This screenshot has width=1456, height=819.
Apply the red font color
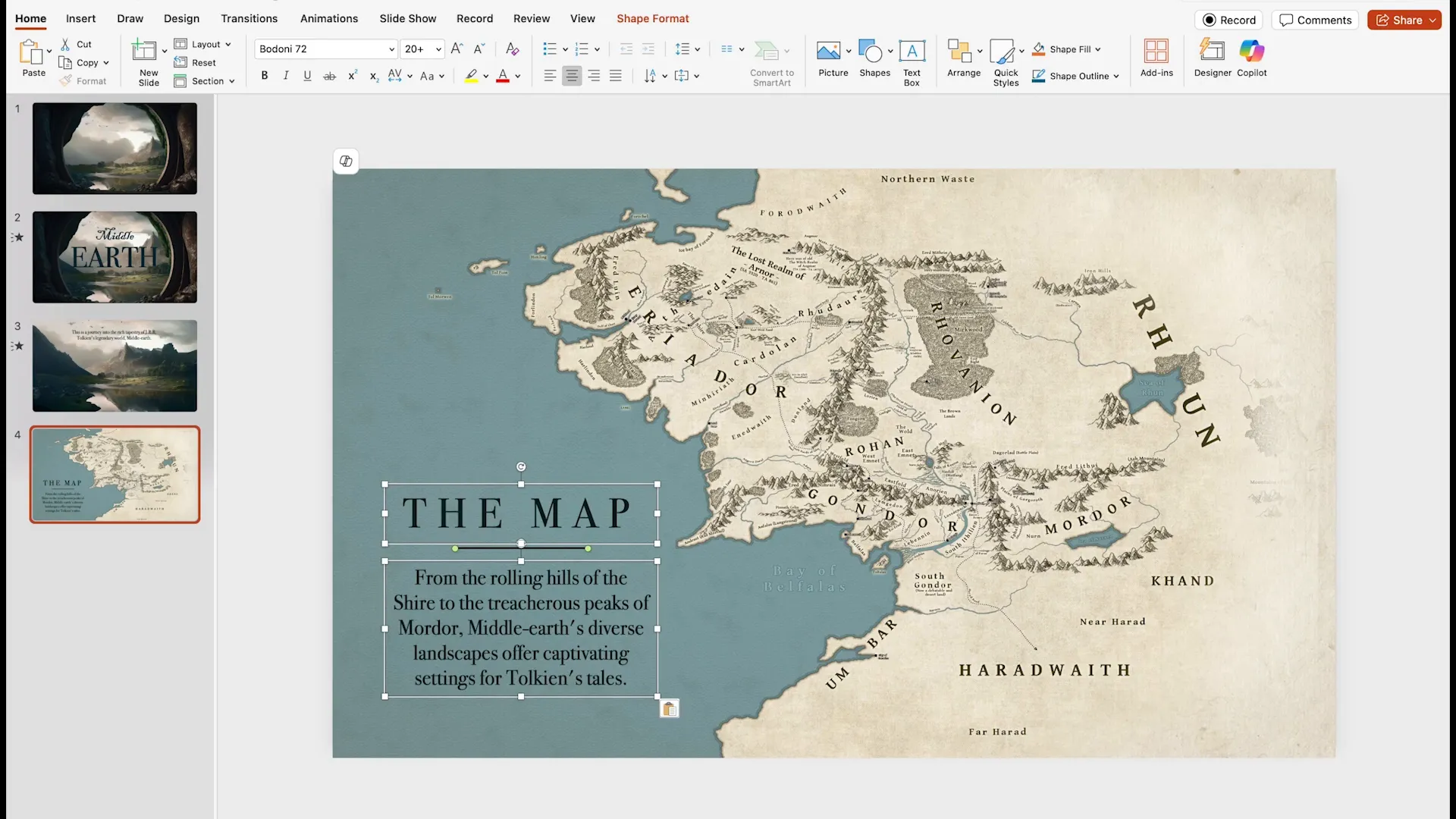[502, 76]
